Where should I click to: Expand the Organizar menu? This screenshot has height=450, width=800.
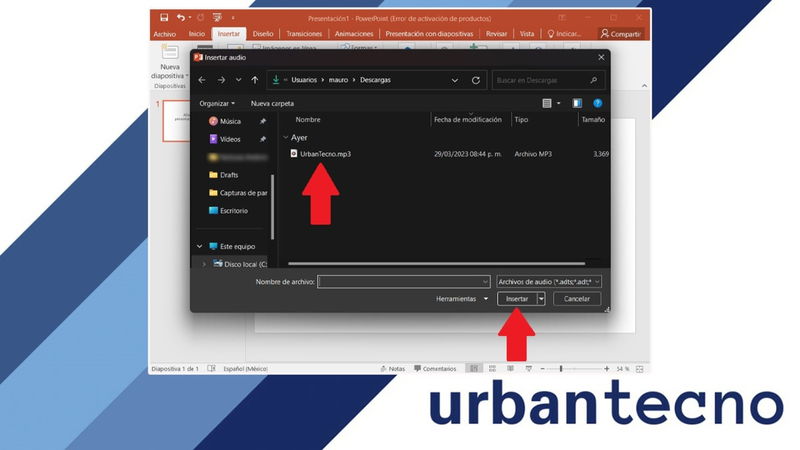(x=217, y=103)
